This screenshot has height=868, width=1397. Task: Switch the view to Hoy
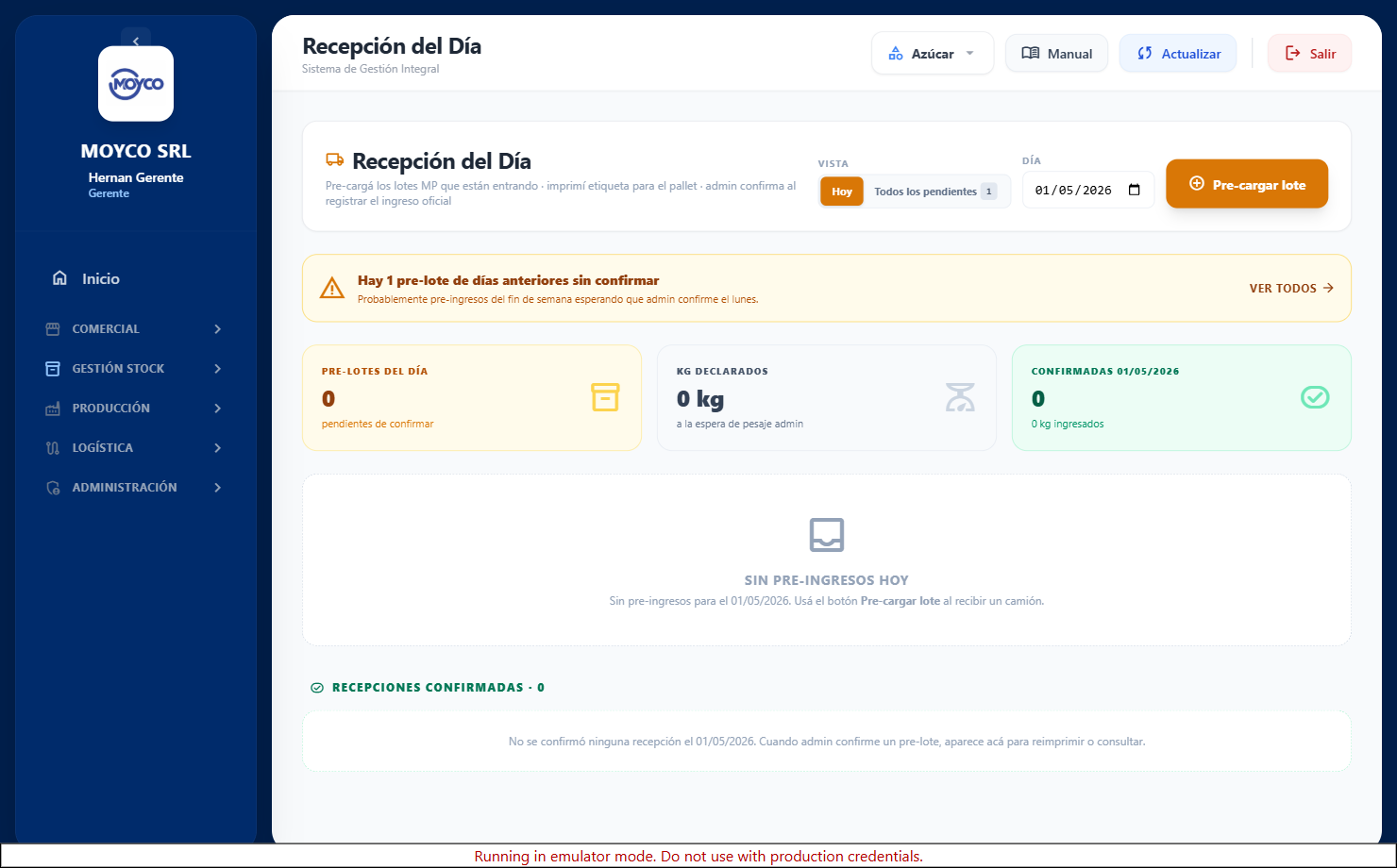point(842,192)
